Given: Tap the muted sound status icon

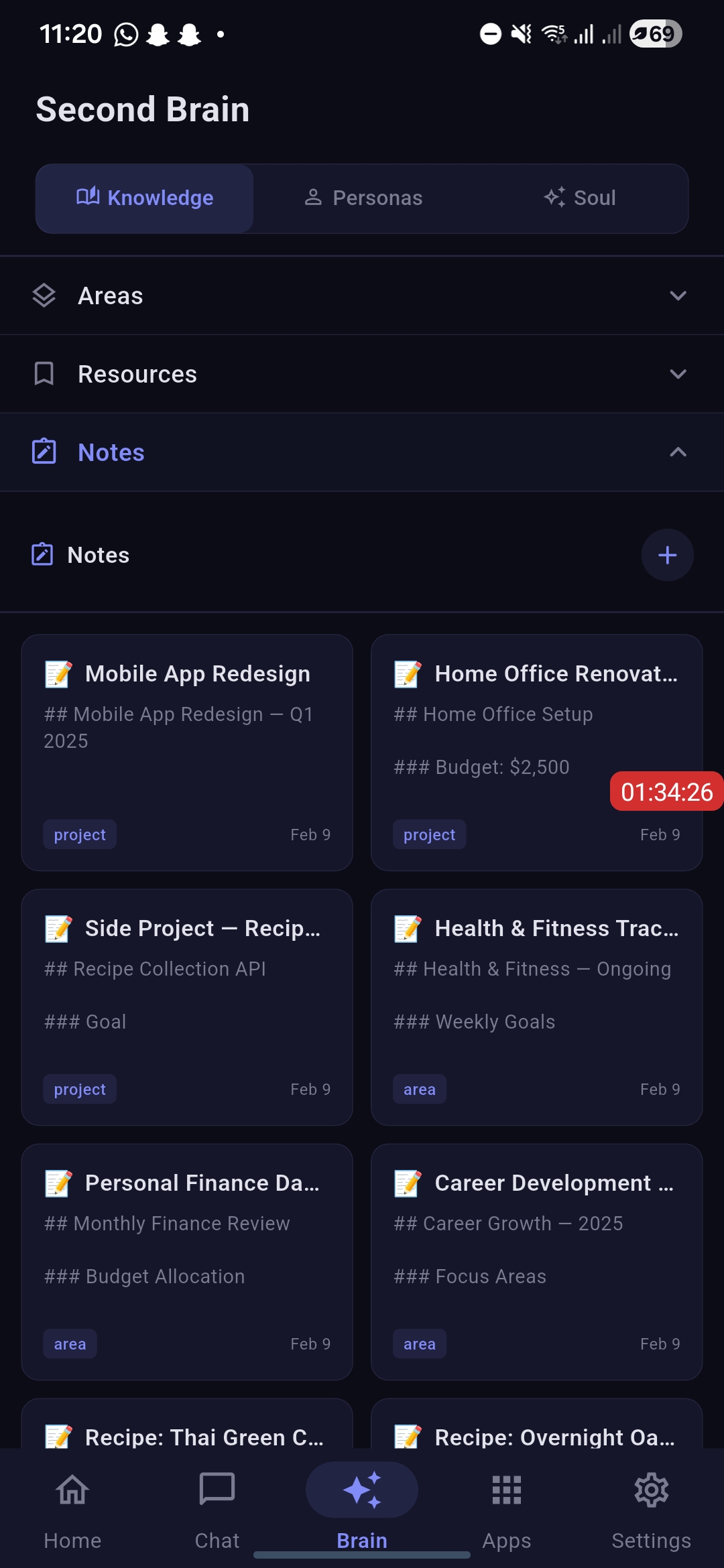Looking at the screenshot, I should coord(522,34).
